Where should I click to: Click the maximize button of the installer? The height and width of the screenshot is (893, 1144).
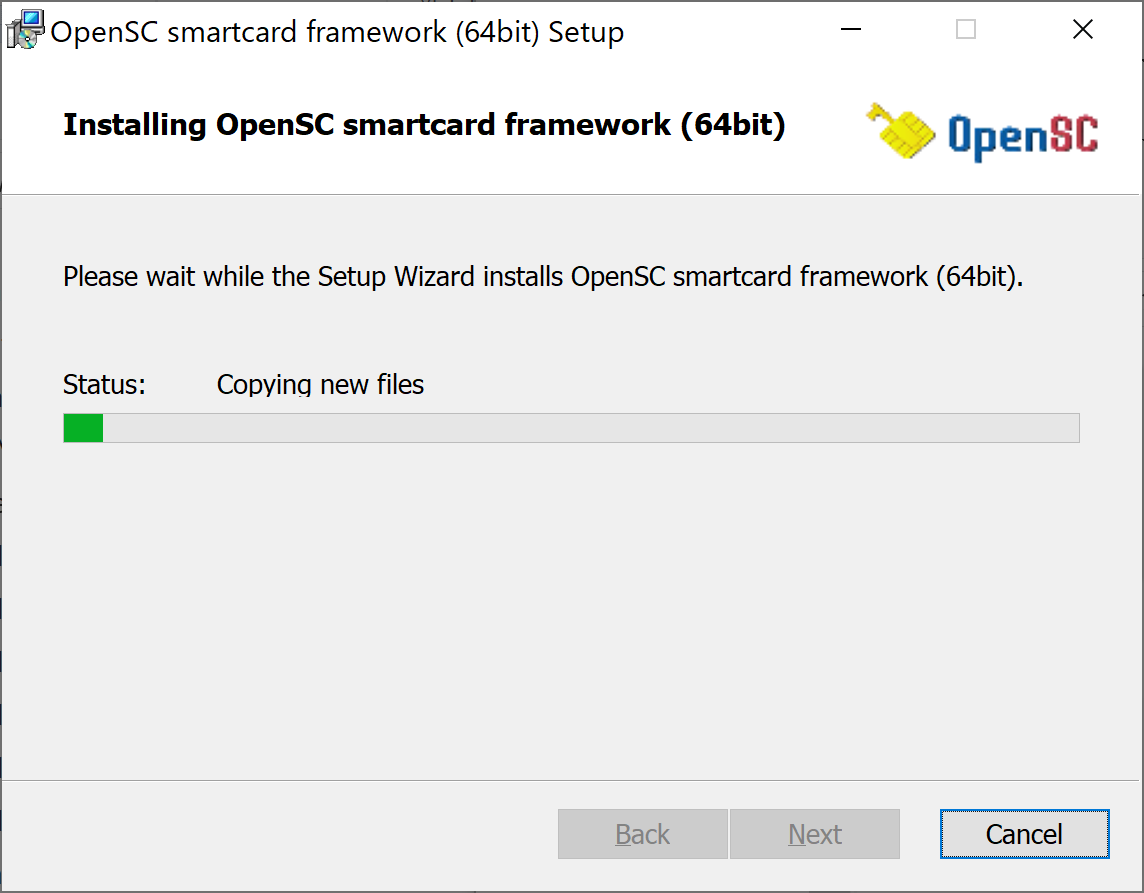click(965, 30)
